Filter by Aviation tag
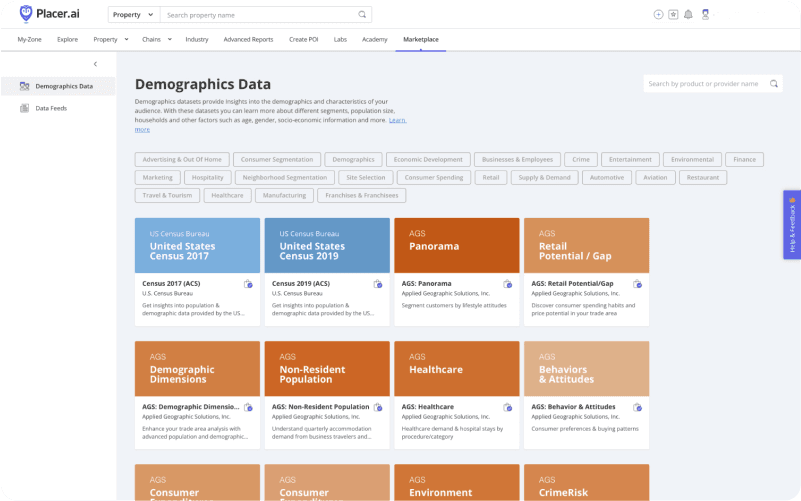Screen dimensions: 801x501 655,177
